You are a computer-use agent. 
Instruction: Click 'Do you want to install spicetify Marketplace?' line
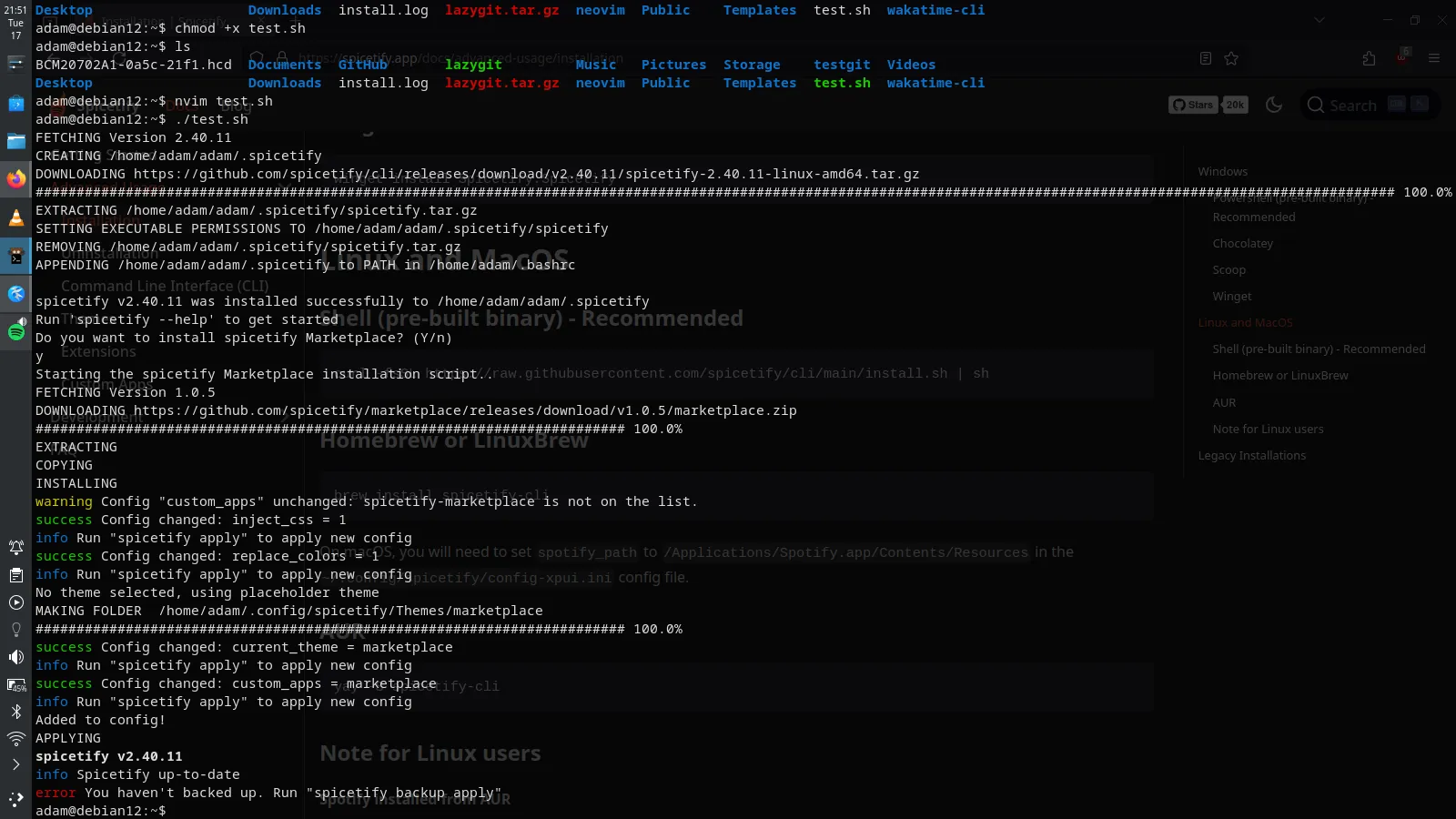coord(243,338)
